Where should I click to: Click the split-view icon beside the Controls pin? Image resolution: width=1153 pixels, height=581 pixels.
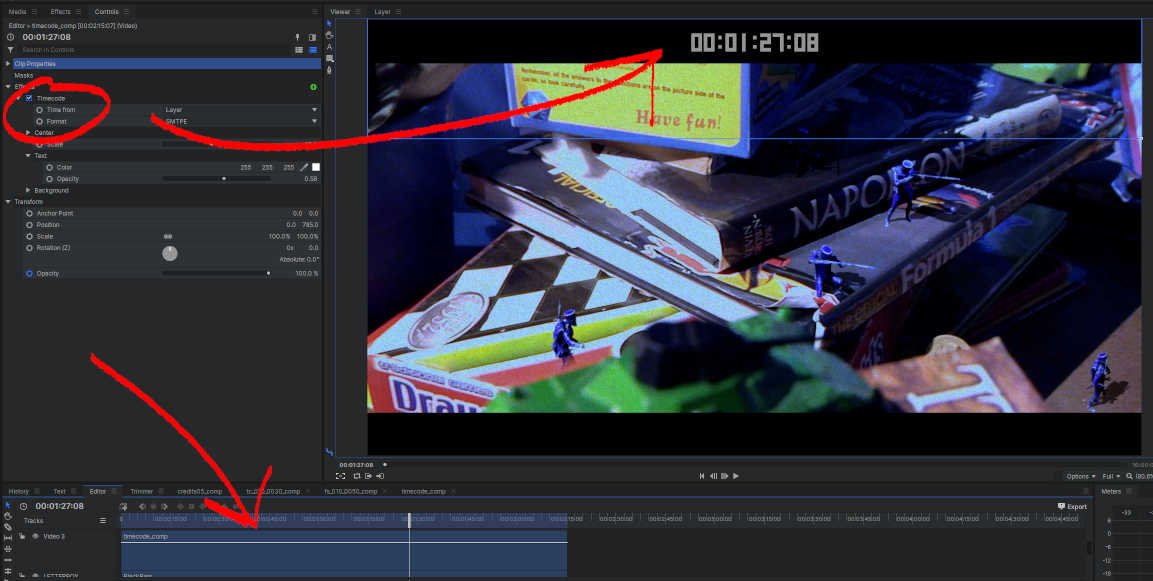[x=313, y=38]
